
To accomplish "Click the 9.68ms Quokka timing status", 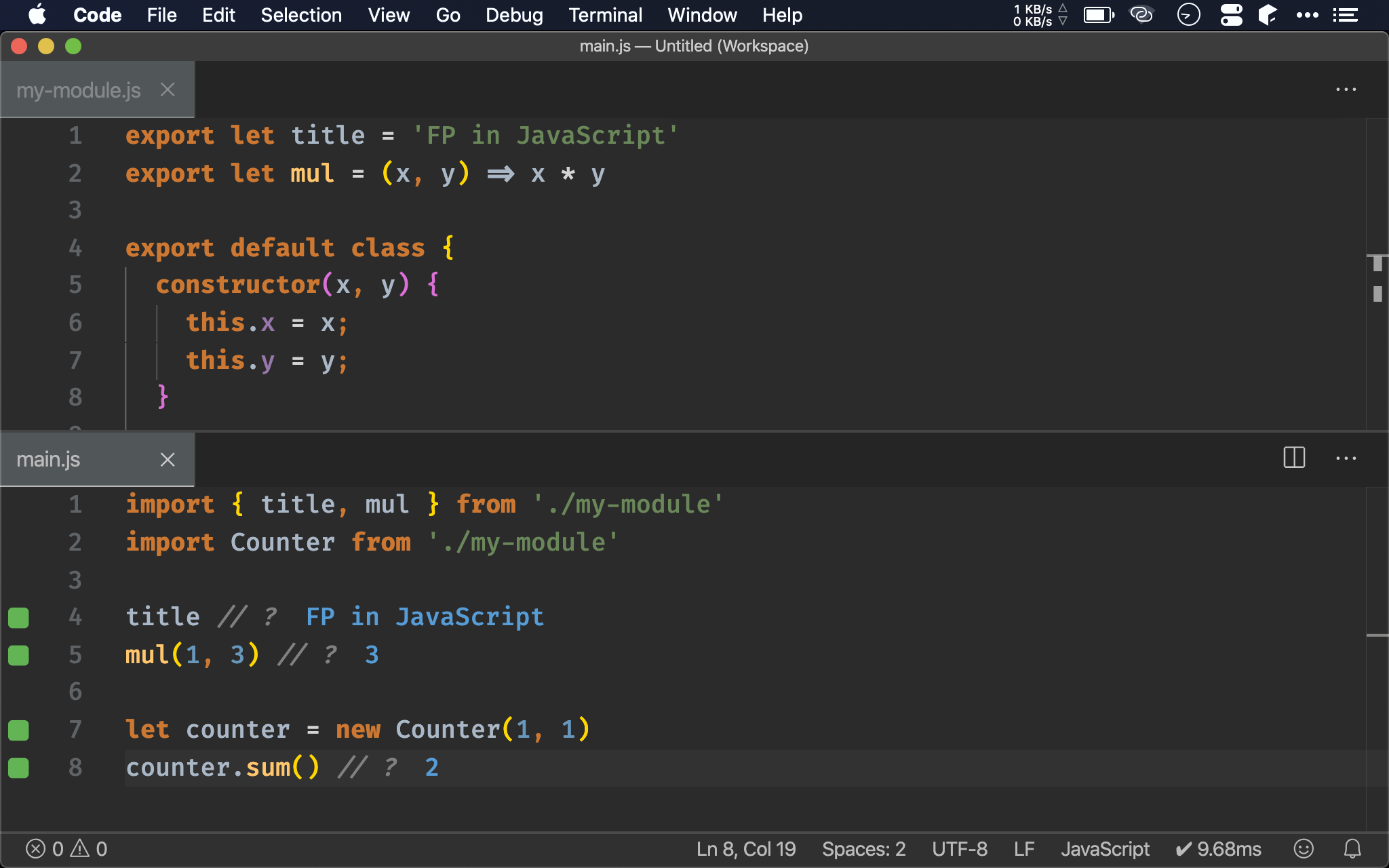I will [x=1219, y=848].
